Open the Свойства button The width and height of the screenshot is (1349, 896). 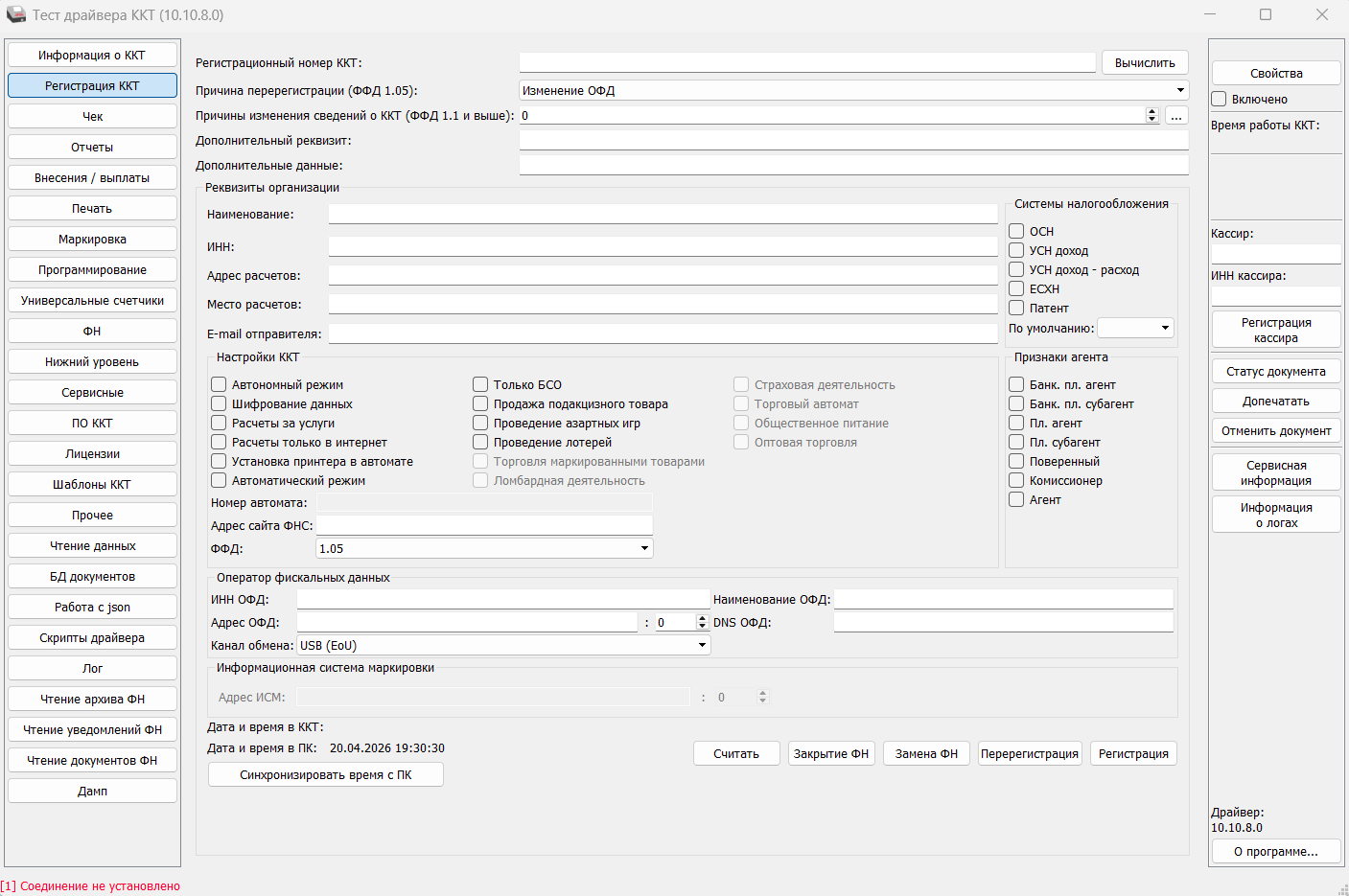(x=1276, y=73)
